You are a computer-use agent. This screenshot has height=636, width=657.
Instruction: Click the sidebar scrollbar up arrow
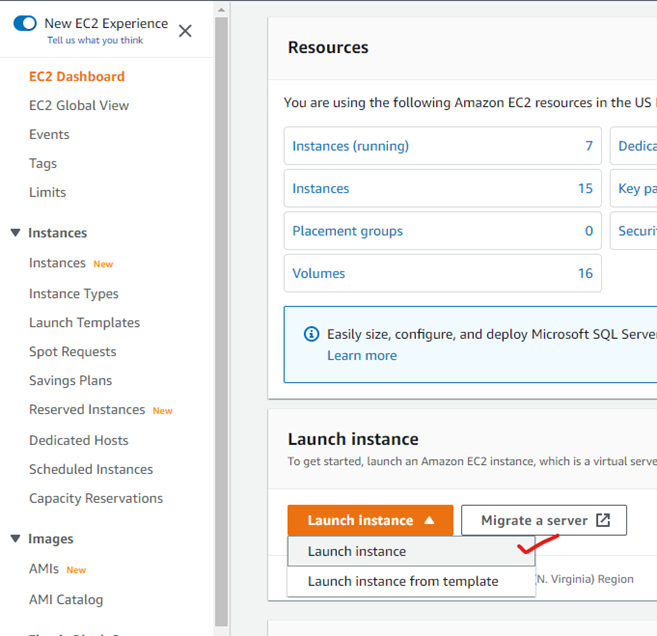(x=222, y=9)
